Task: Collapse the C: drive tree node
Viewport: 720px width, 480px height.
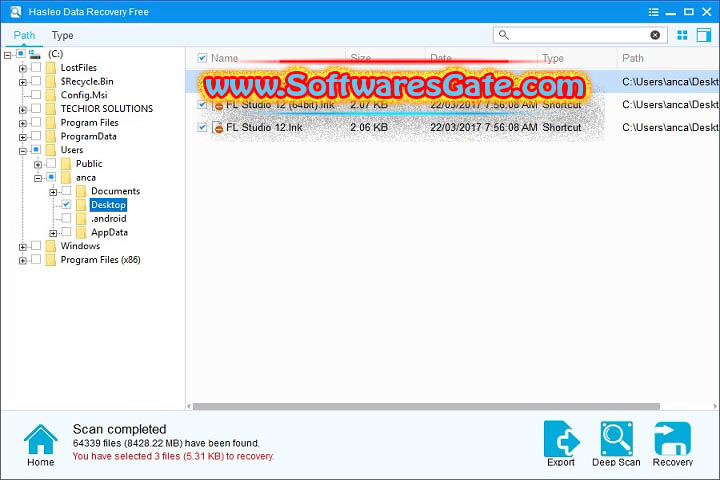Action: pos(7,55)
